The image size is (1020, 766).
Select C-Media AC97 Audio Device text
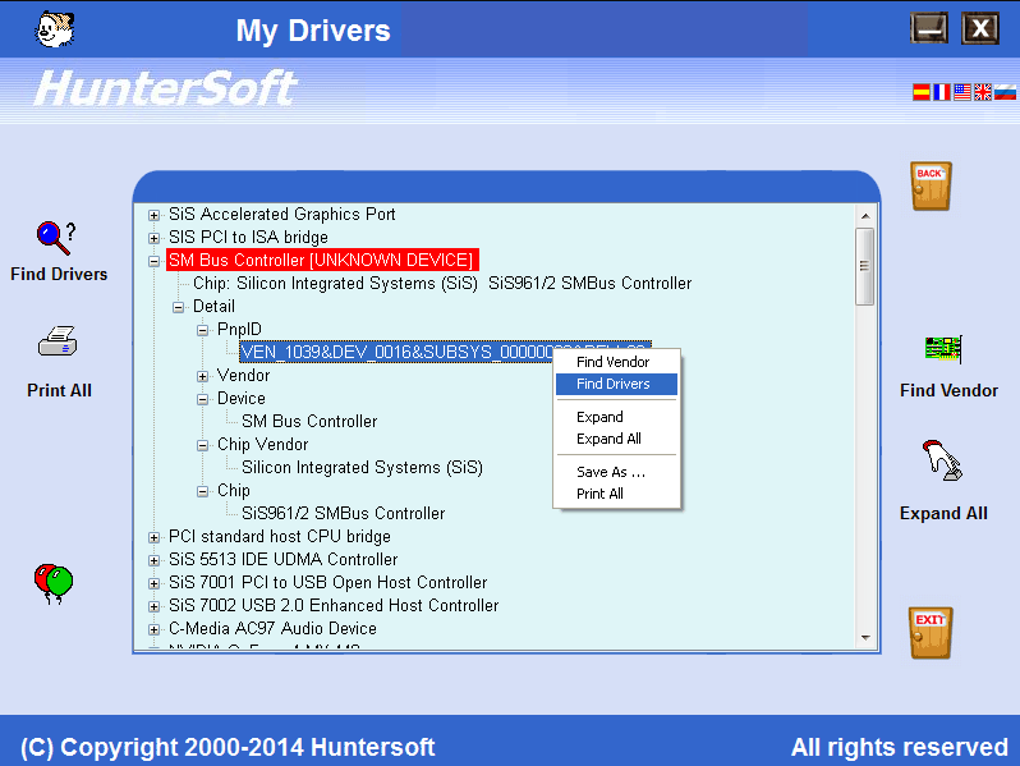[x=273, y=629]
